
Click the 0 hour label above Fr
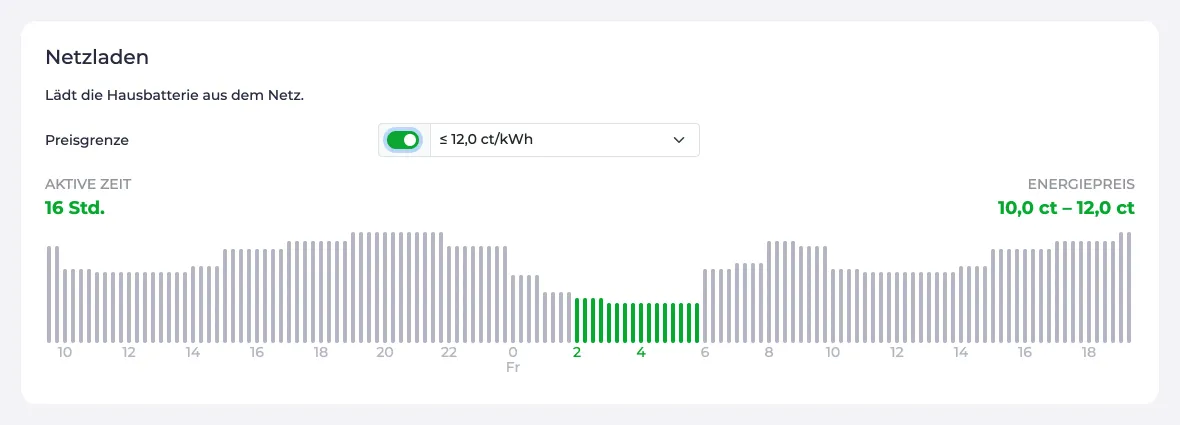point(512,352)
